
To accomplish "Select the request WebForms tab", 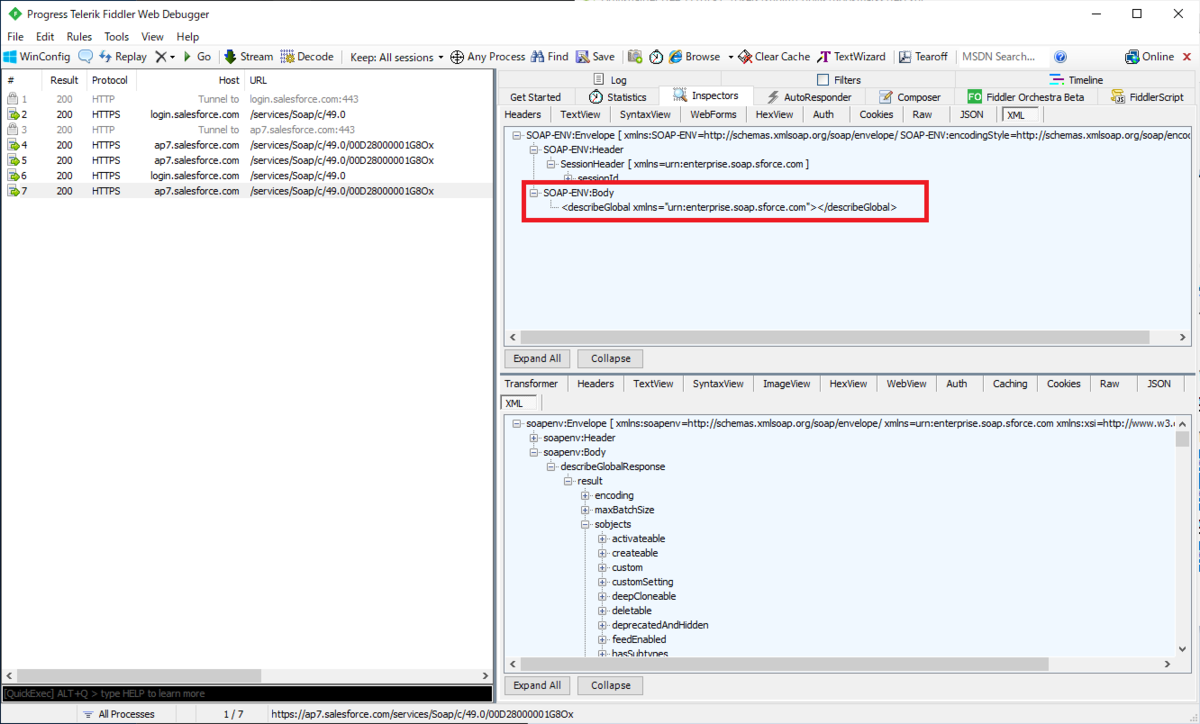I will [x=713, y=115].
